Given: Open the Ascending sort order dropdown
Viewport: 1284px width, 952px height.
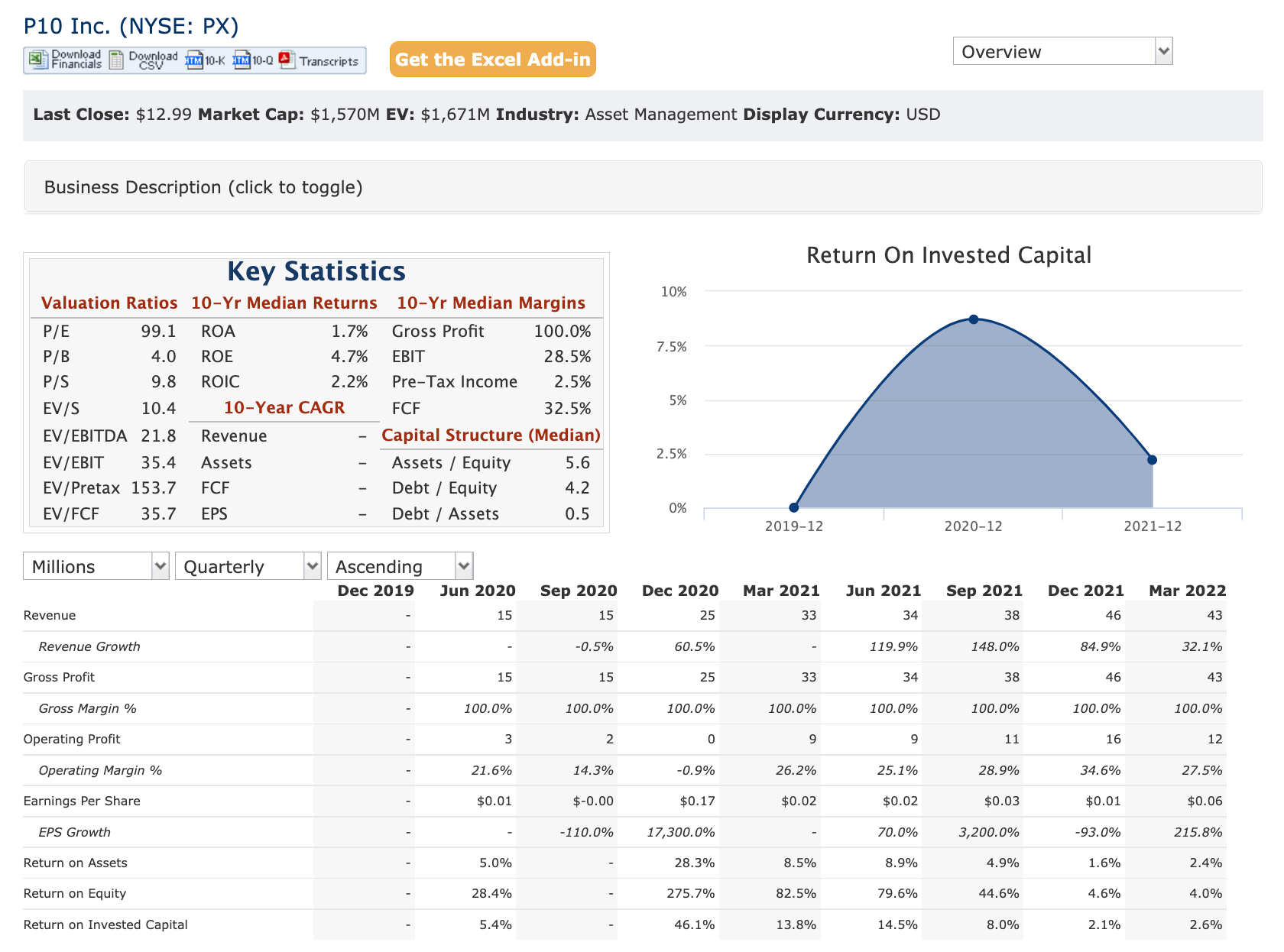Looking at the screenshot, I should (x=400, y=566).
